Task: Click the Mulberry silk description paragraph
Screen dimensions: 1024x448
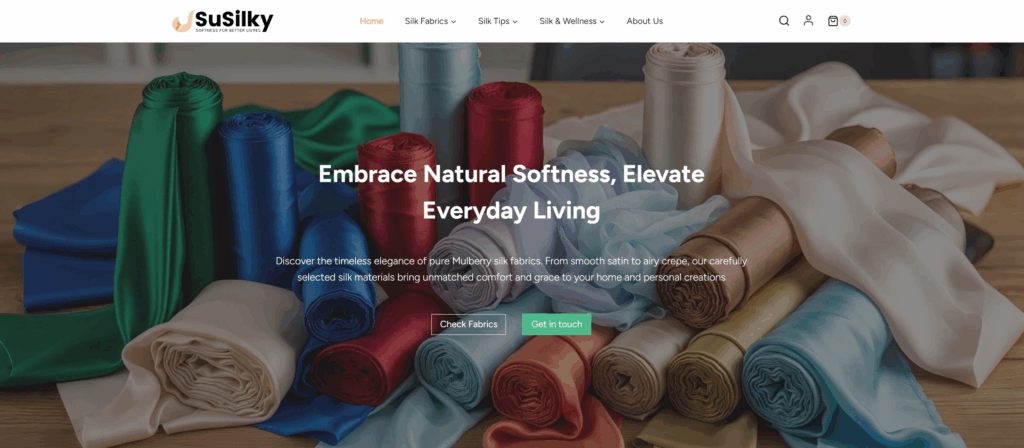Action: (x=511, y=269)
